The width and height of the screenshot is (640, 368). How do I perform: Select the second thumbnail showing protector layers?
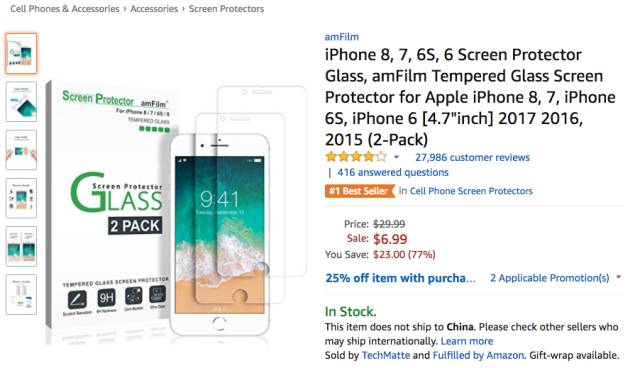21,102
